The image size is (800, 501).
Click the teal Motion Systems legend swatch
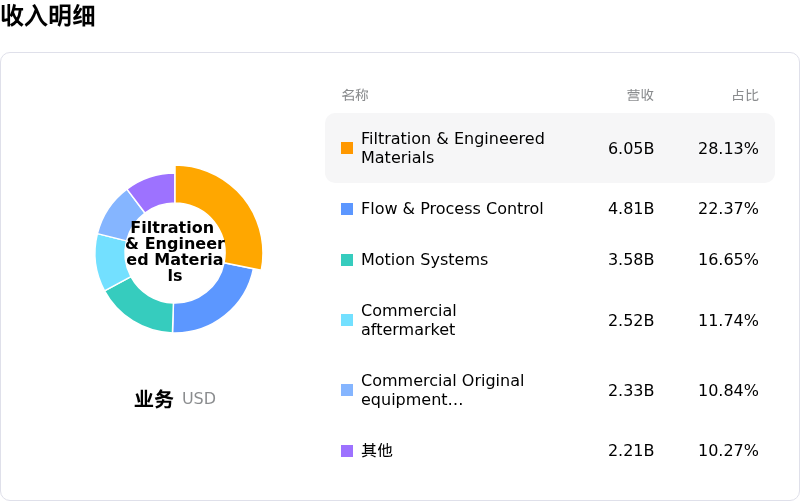[x=347, y=260]
